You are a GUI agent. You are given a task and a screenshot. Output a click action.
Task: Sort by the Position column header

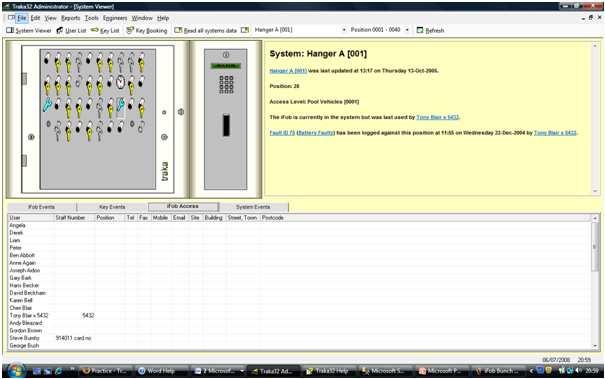(x=110, y=218)
